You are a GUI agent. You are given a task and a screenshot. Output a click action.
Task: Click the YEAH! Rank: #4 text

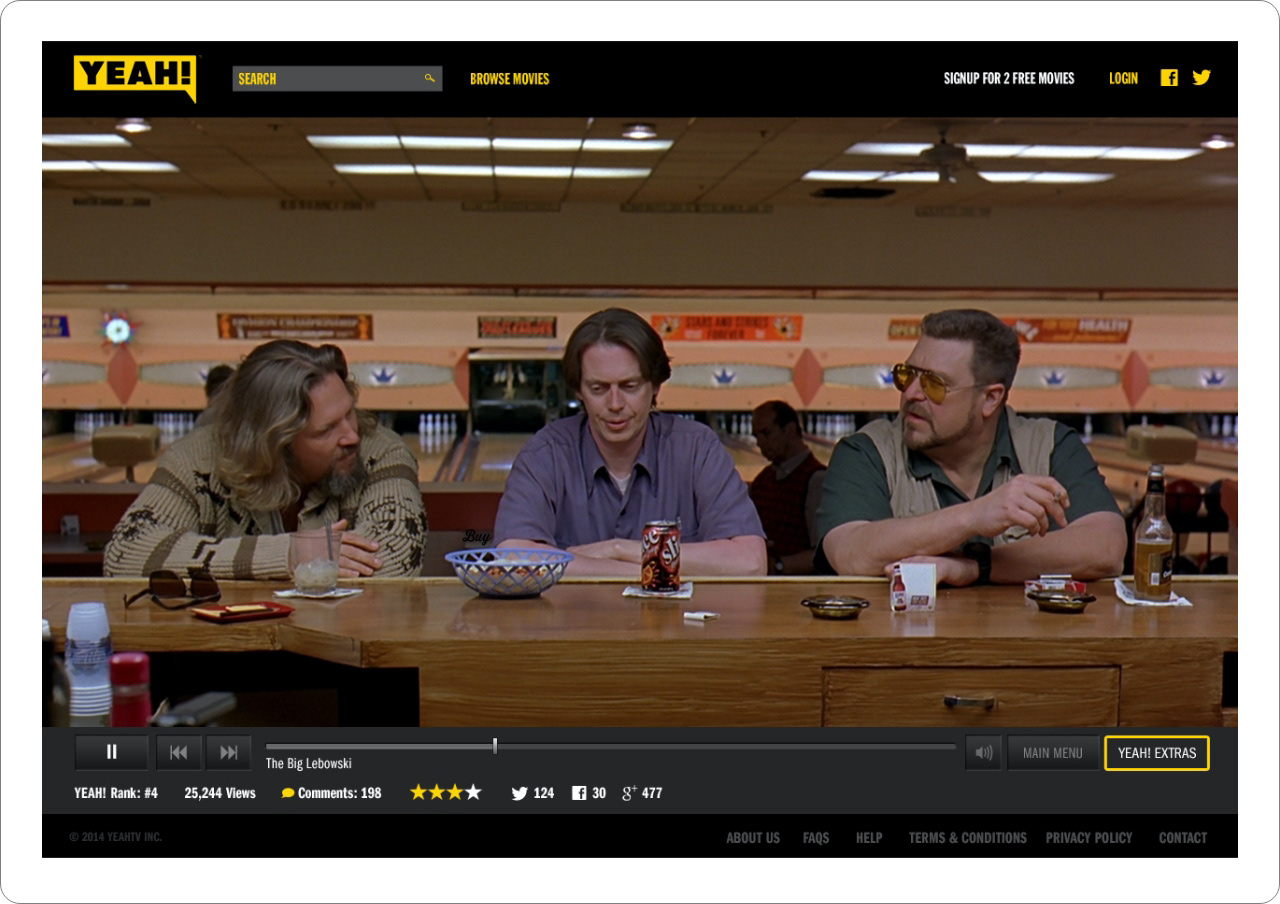116,793
